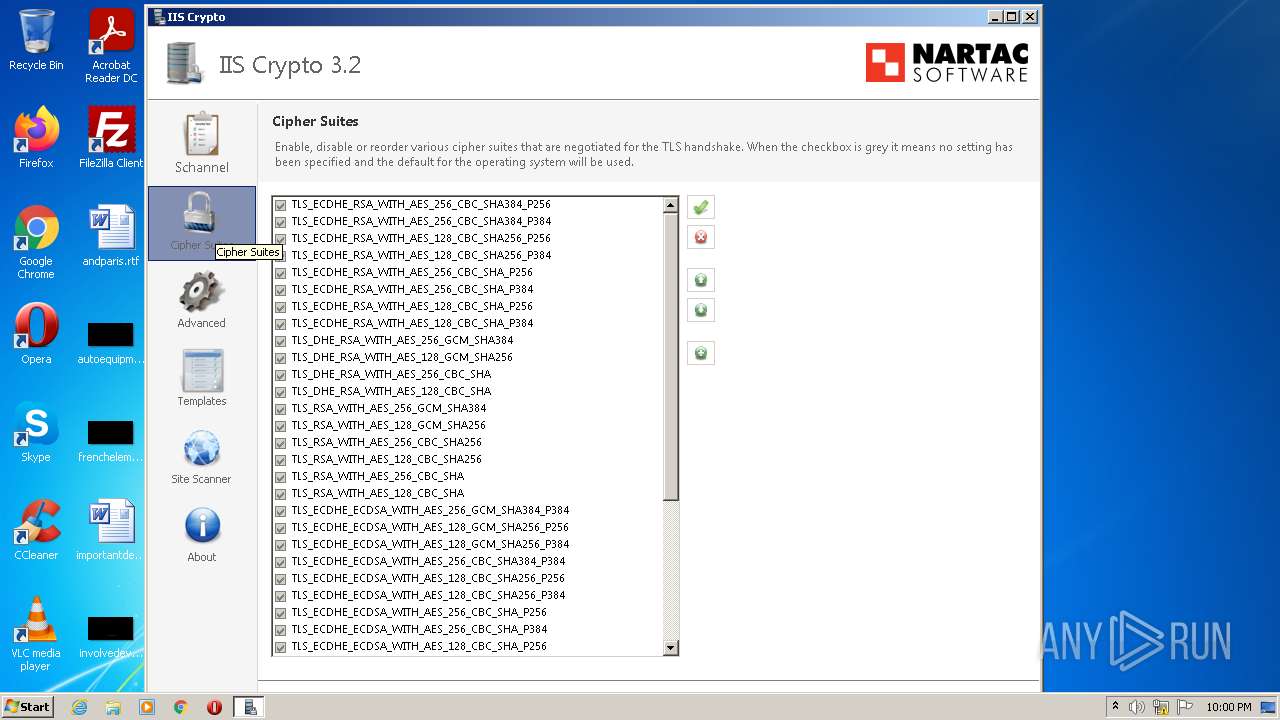The width and height of the screenshot is (1280, 720).
Task: Open the FileZilla Client desktop icon
Action: tap(111, 138)
